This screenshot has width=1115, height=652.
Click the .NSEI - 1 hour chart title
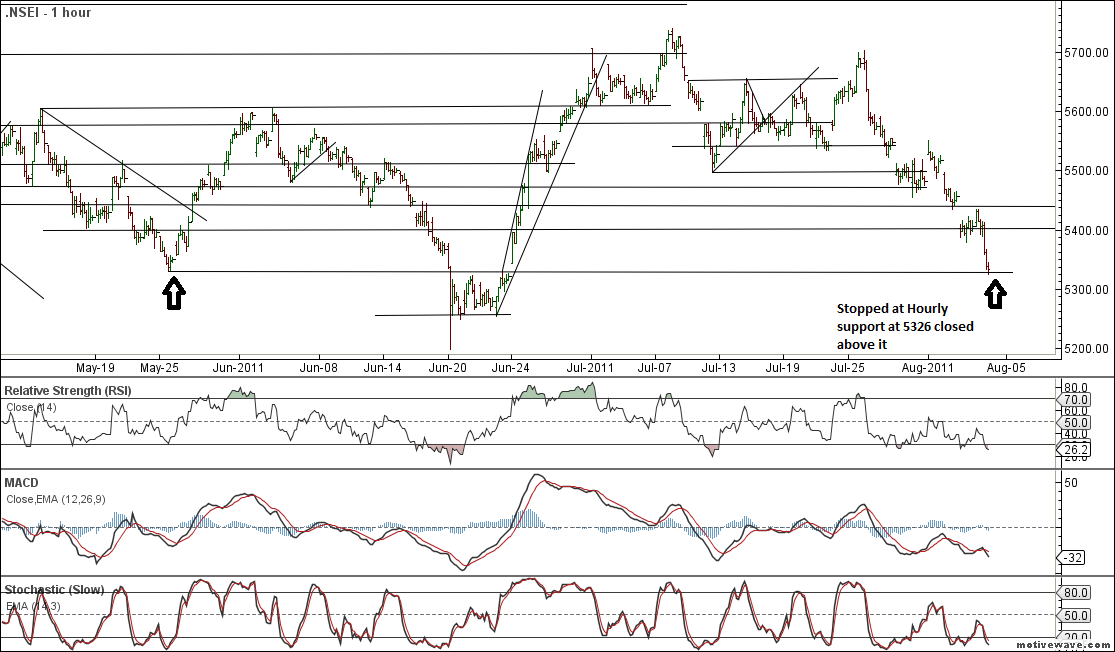click(48, 13)
